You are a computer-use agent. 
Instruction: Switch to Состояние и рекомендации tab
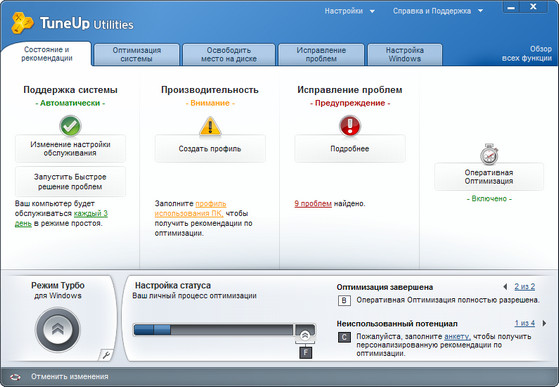point(47,54)
